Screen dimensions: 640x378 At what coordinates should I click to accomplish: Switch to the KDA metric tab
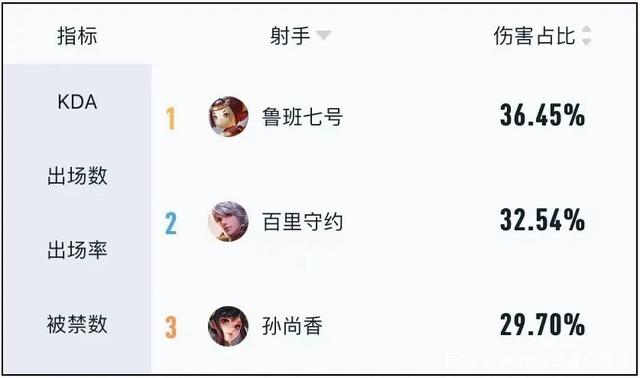[77, 102]
